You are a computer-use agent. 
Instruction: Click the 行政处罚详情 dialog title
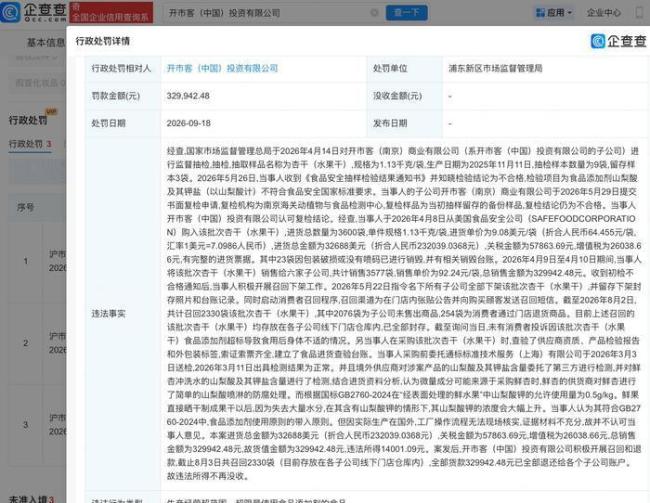pyautogui.click(x=103, y=41)
